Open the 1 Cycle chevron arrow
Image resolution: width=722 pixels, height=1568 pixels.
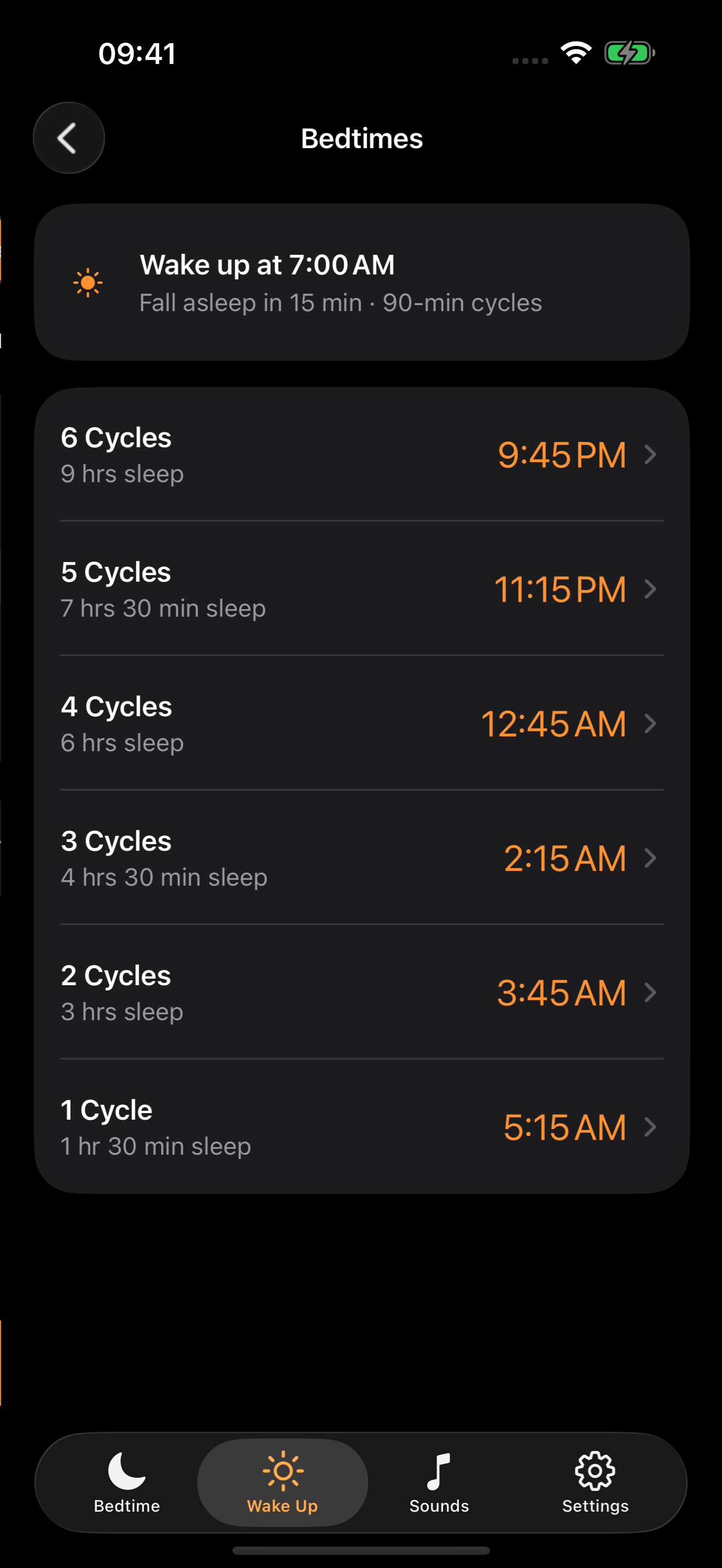click(650, 1127)
